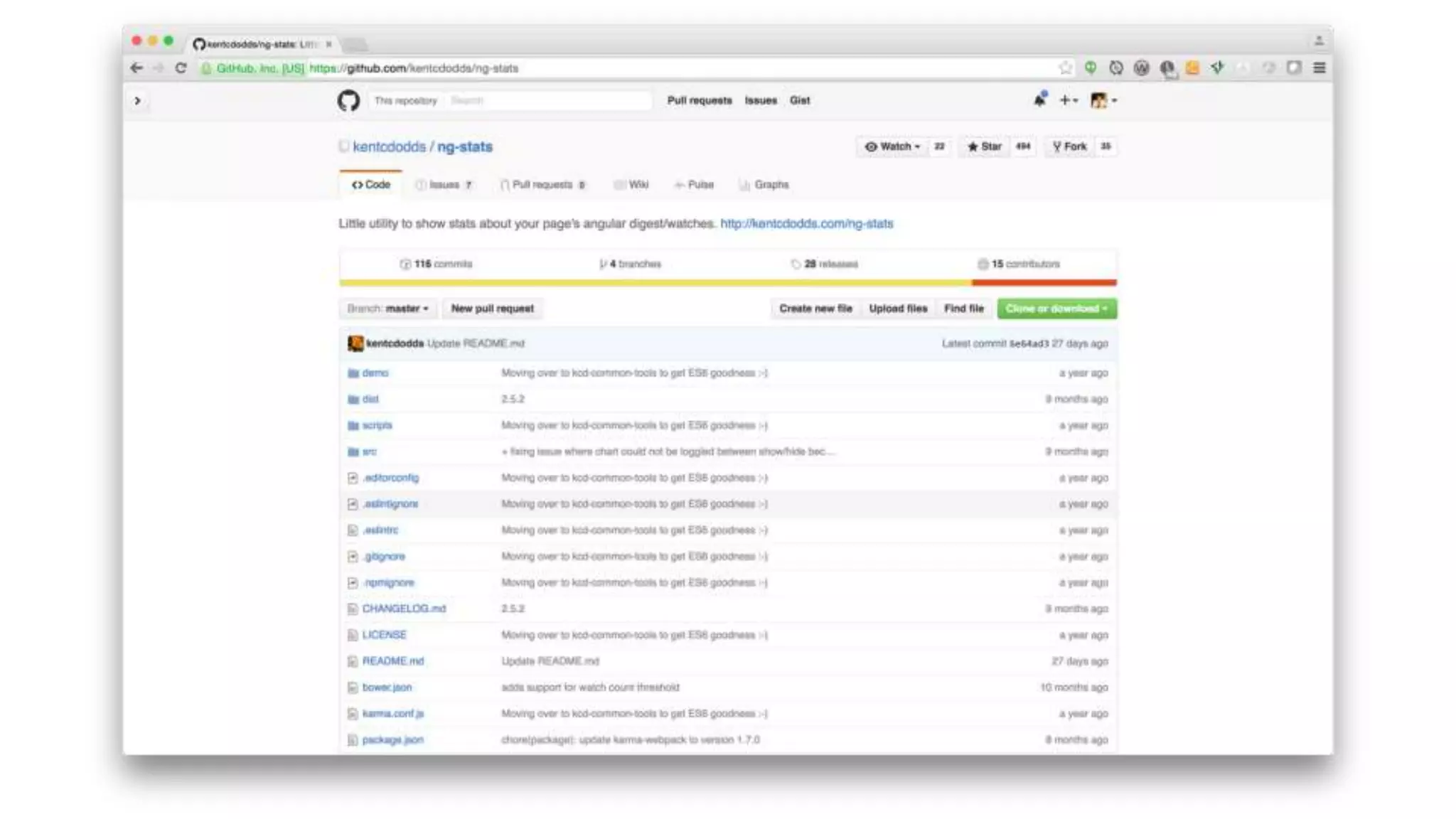Open the notifications bell icon
1456x819 pixels.
coord(1039,100)
